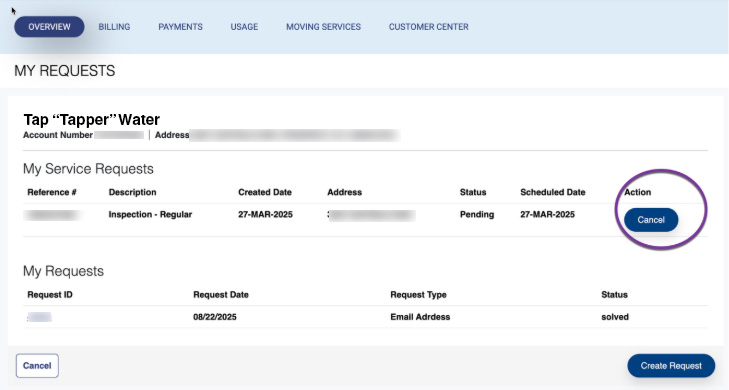Image resolution: width=729 pixels, height=390 pixels.
Task: Go to the Payments tab
Action: [x=180, y=27]
